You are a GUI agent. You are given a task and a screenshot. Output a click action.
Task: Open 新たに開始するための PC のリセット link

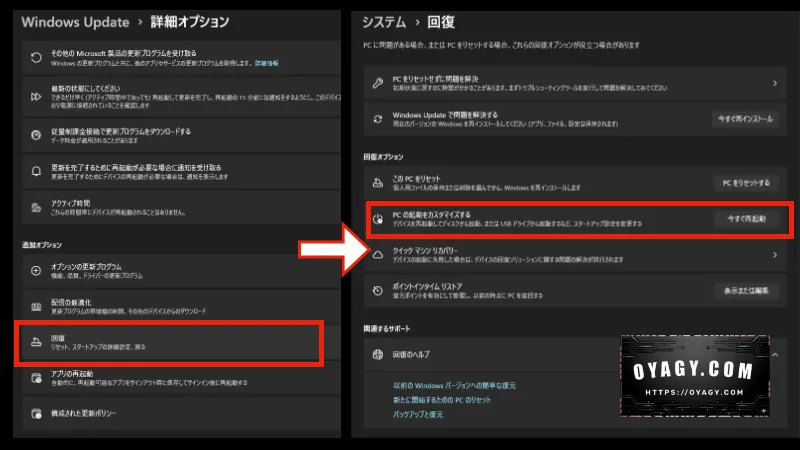pos(442,400)
